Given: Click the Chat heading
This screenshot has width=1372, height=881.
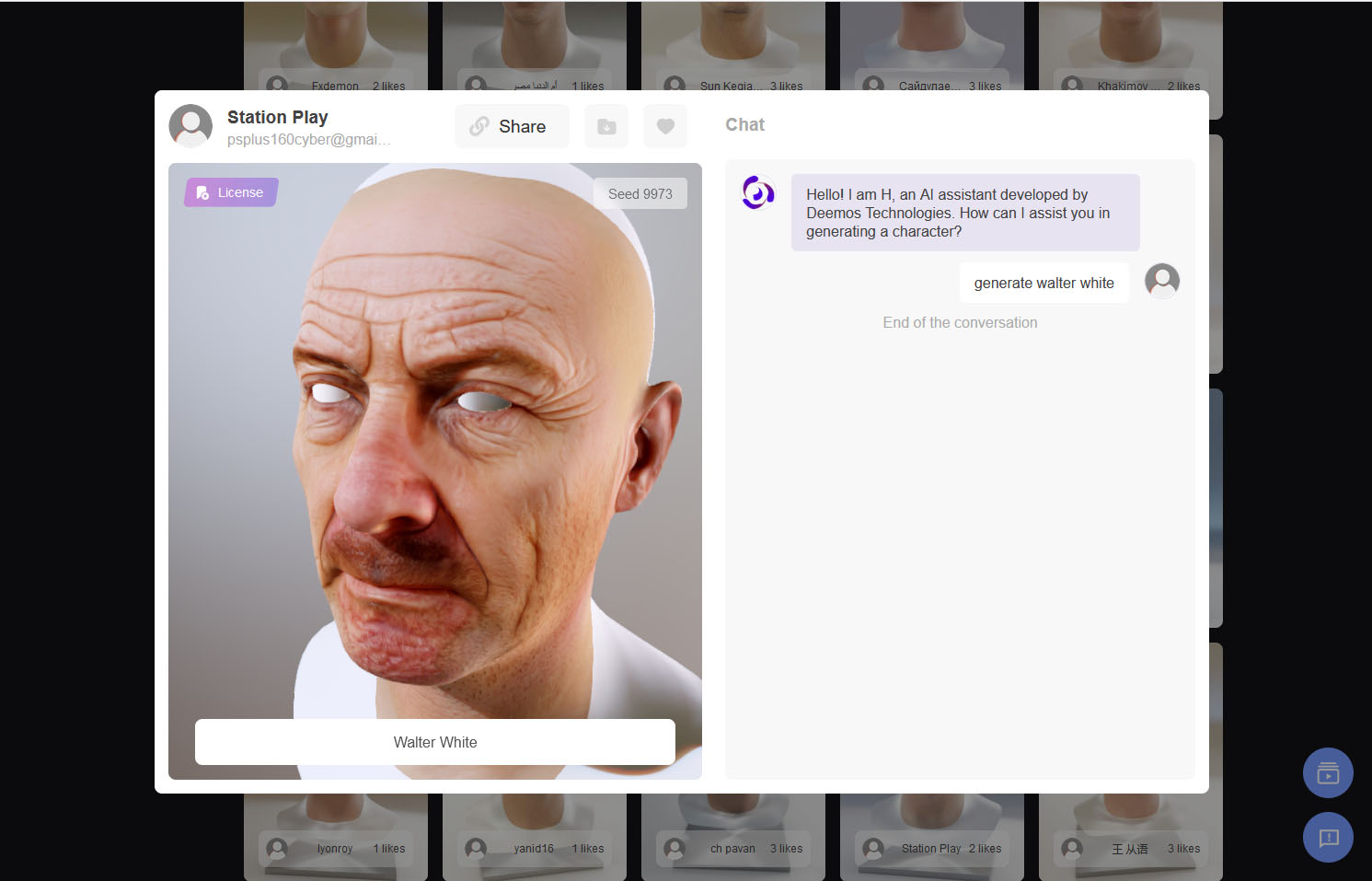Looking at the screenshot, I should [744, 124].
